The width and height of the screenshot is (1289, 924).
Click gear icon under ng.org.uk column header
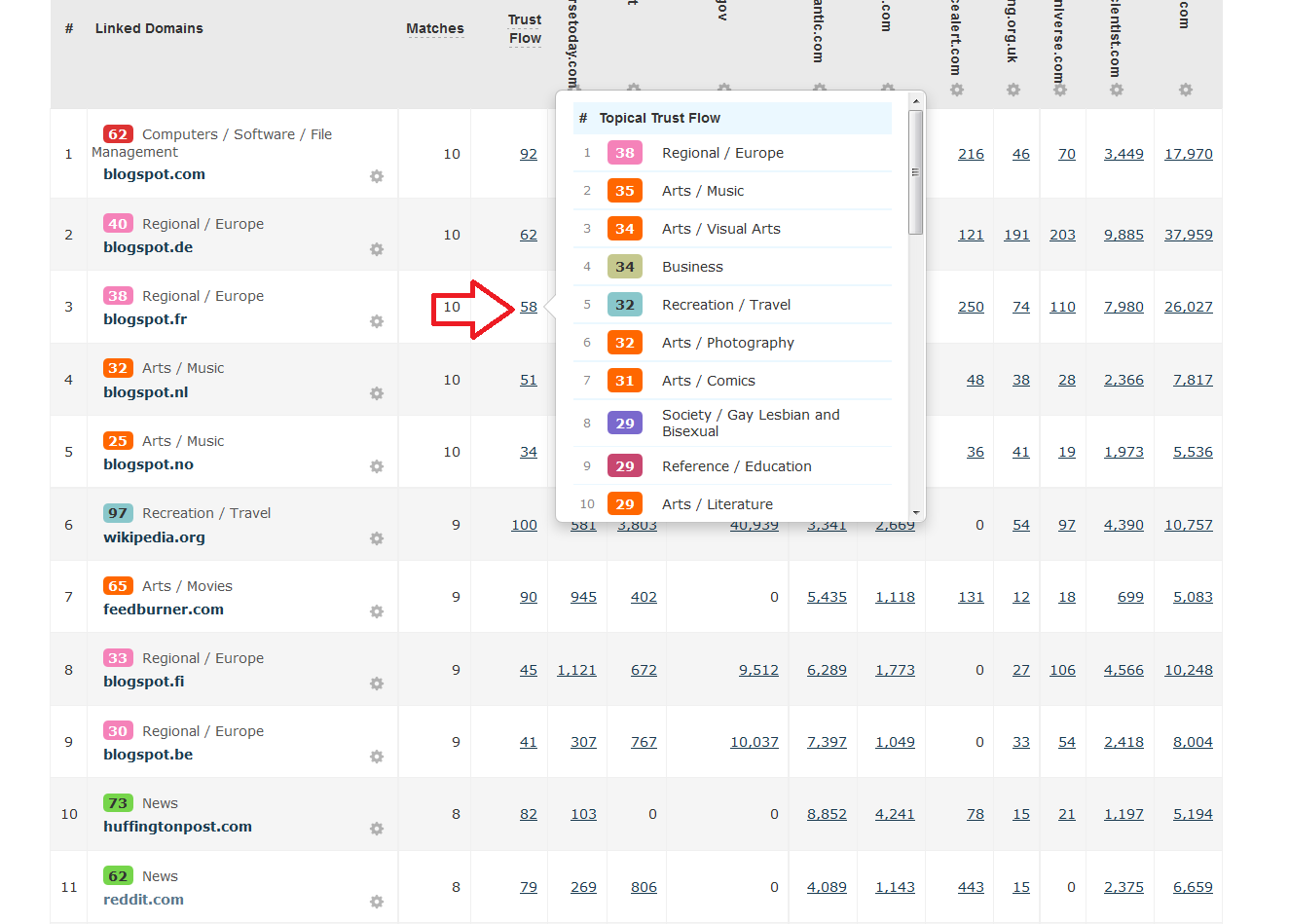click(x=1013, y=90)
